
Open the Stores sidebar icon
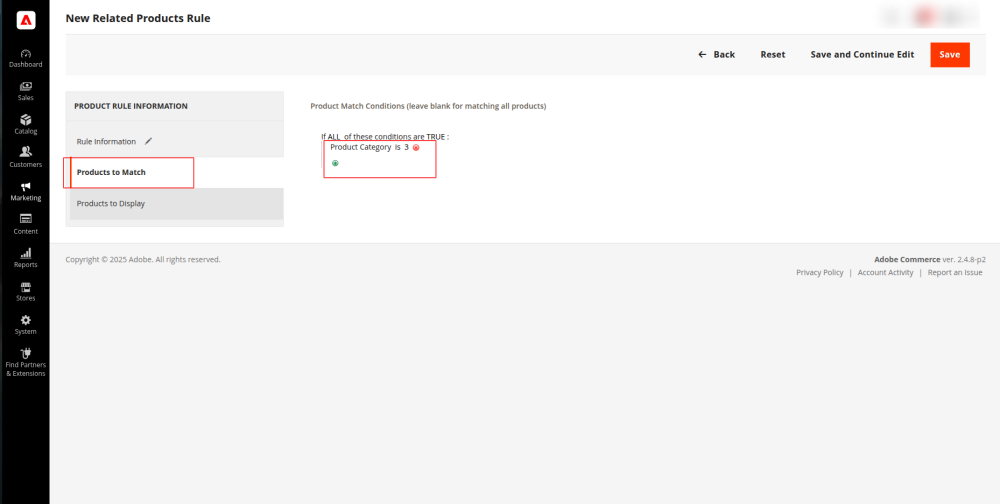point(25,291)
